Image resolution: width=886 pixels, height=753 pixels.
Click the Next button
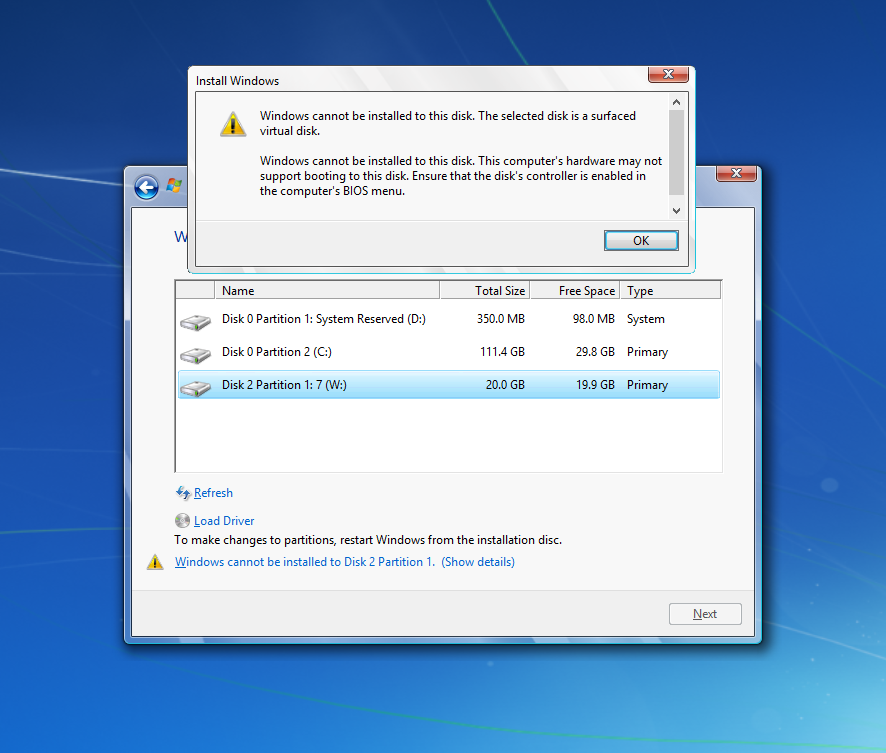[x=705, y=614]
